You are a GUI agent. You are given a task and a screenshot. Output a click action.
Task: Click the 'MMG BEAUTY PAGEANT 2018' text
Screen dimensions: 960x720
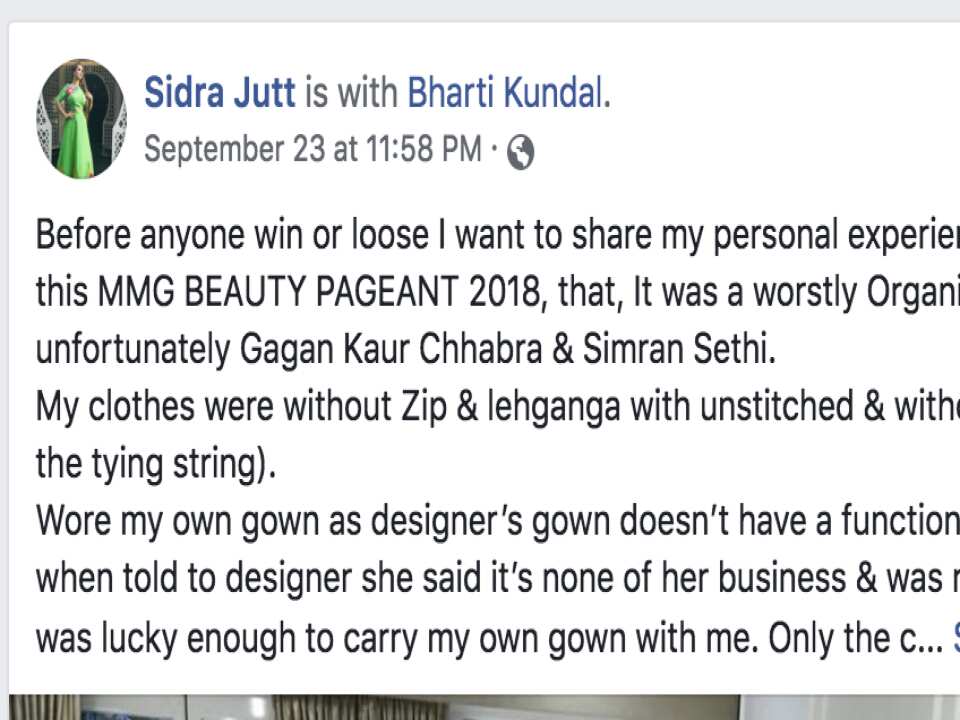click(x=319, y=291)
